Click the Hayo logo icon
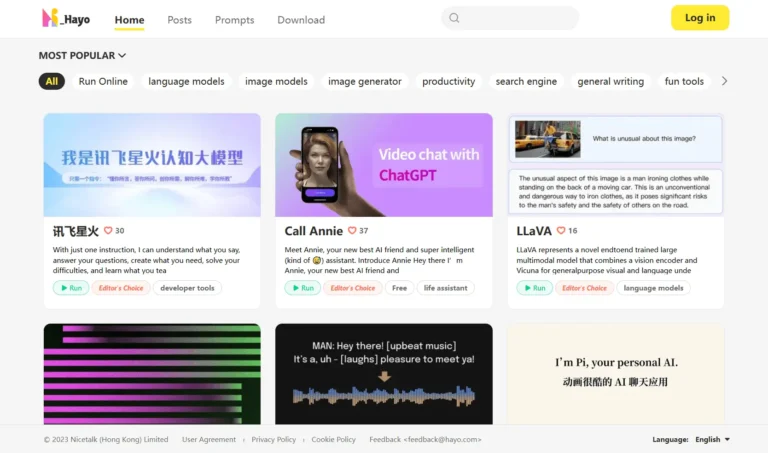The image size is (768, 453). (x=50, y=18)
